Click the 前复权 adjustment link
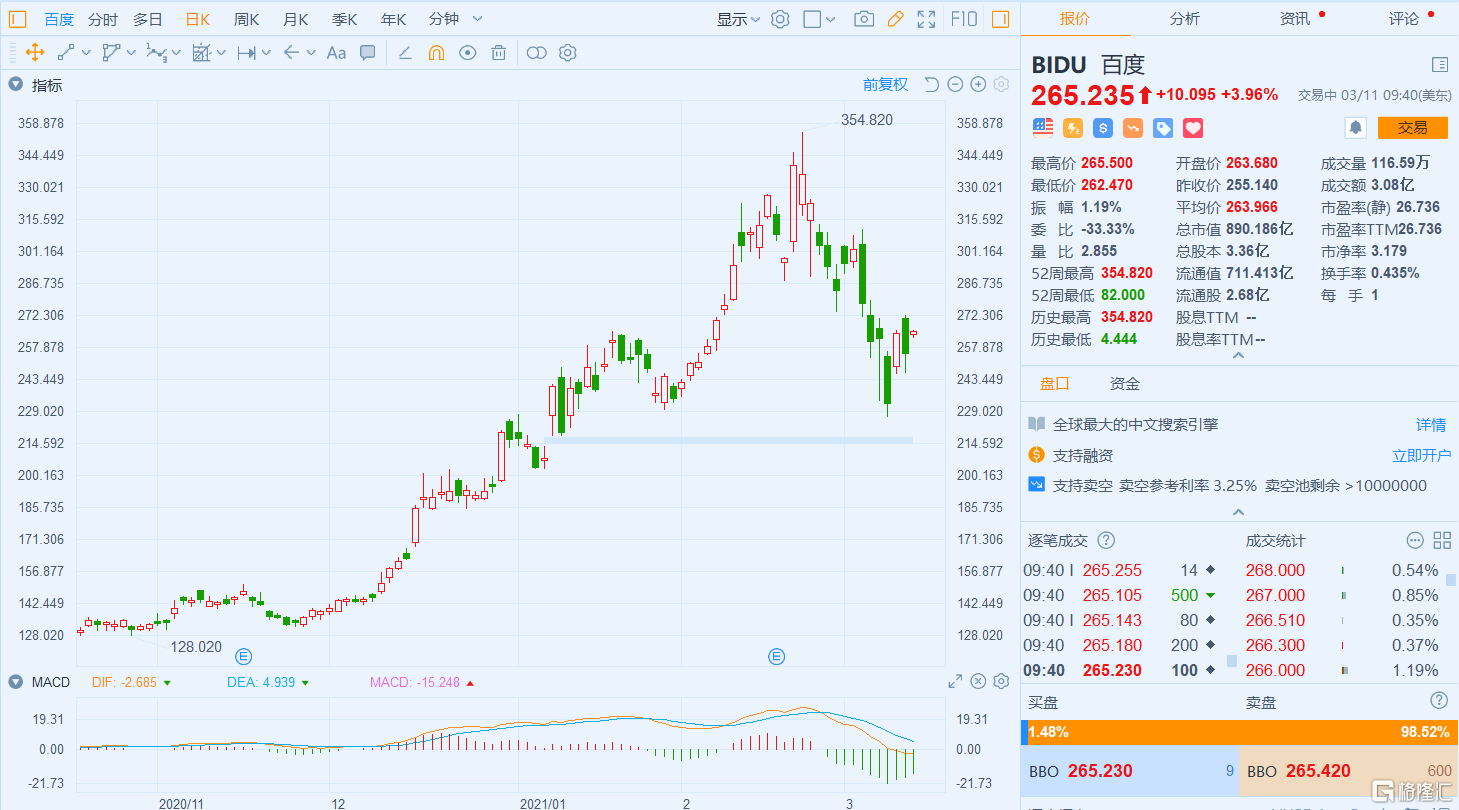The height and width of the screenshot is (810, 1459). pyautogui.click(x=886, y=85)
